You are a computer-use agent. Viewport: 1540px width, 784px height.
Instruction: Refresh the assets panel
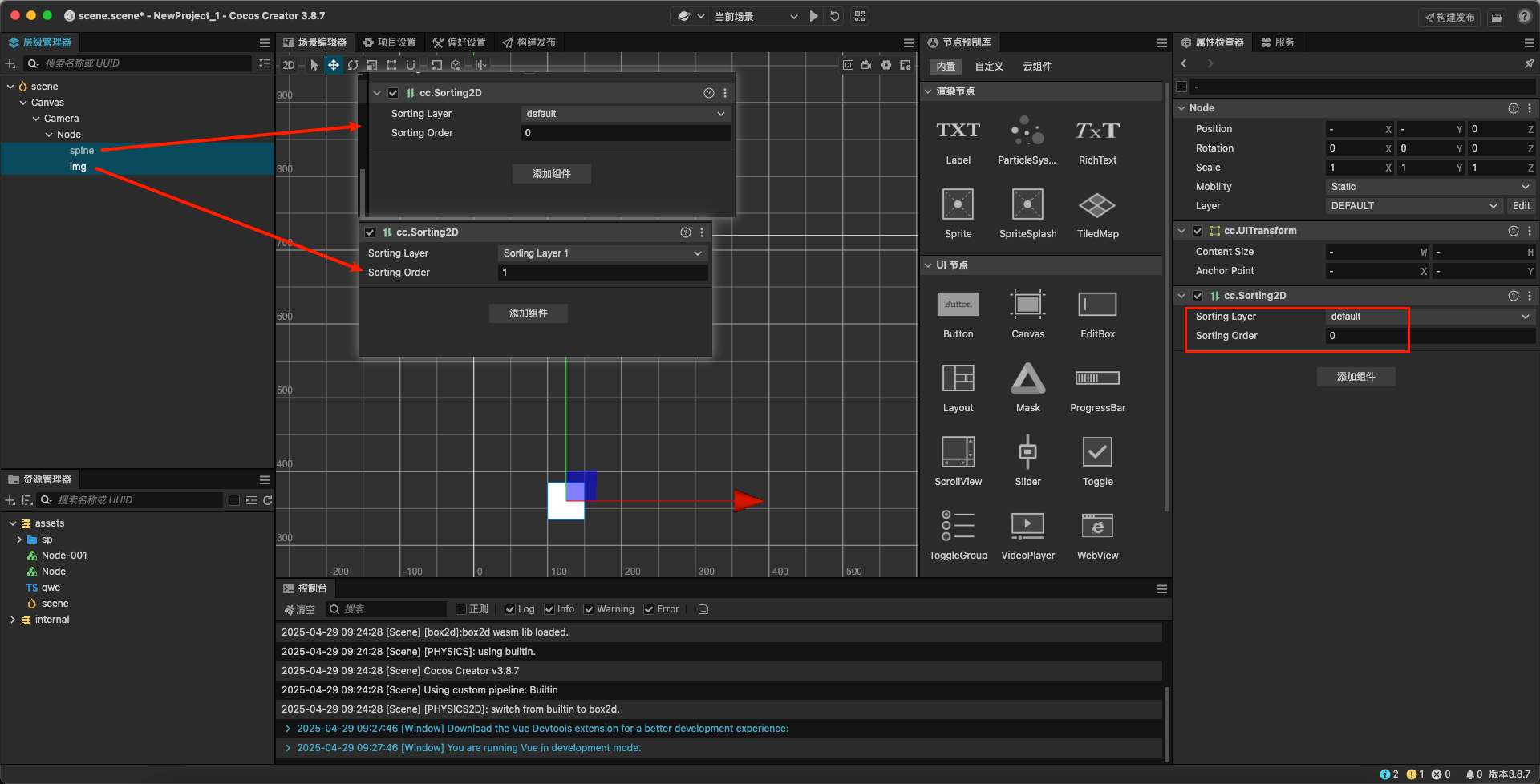click(268, 500)
